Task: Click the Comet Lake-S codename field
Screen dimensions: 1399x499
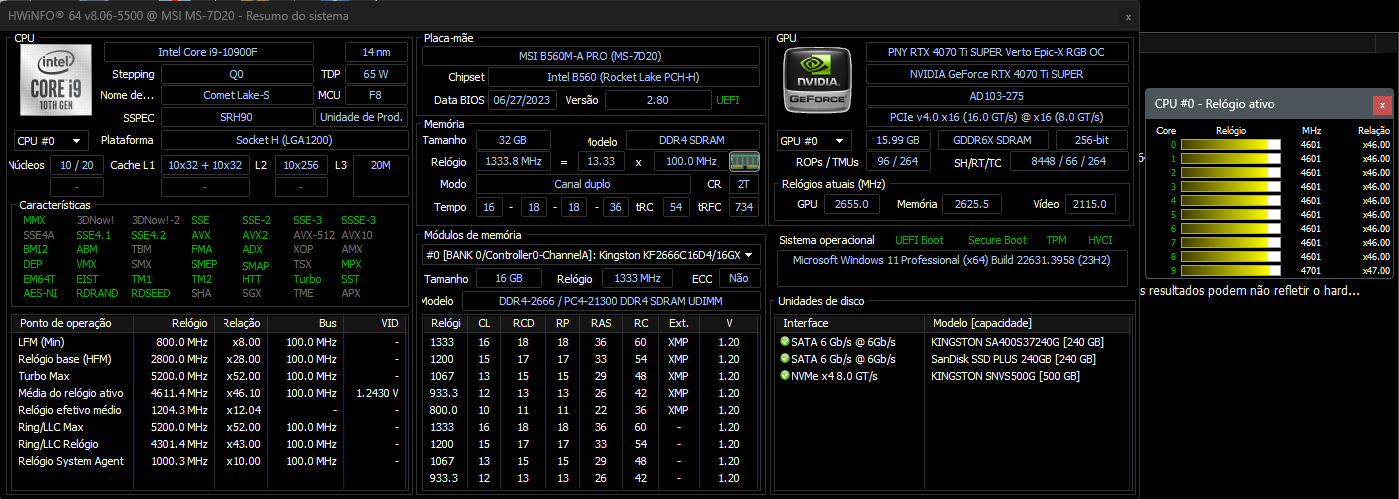Action: point(237,96)
